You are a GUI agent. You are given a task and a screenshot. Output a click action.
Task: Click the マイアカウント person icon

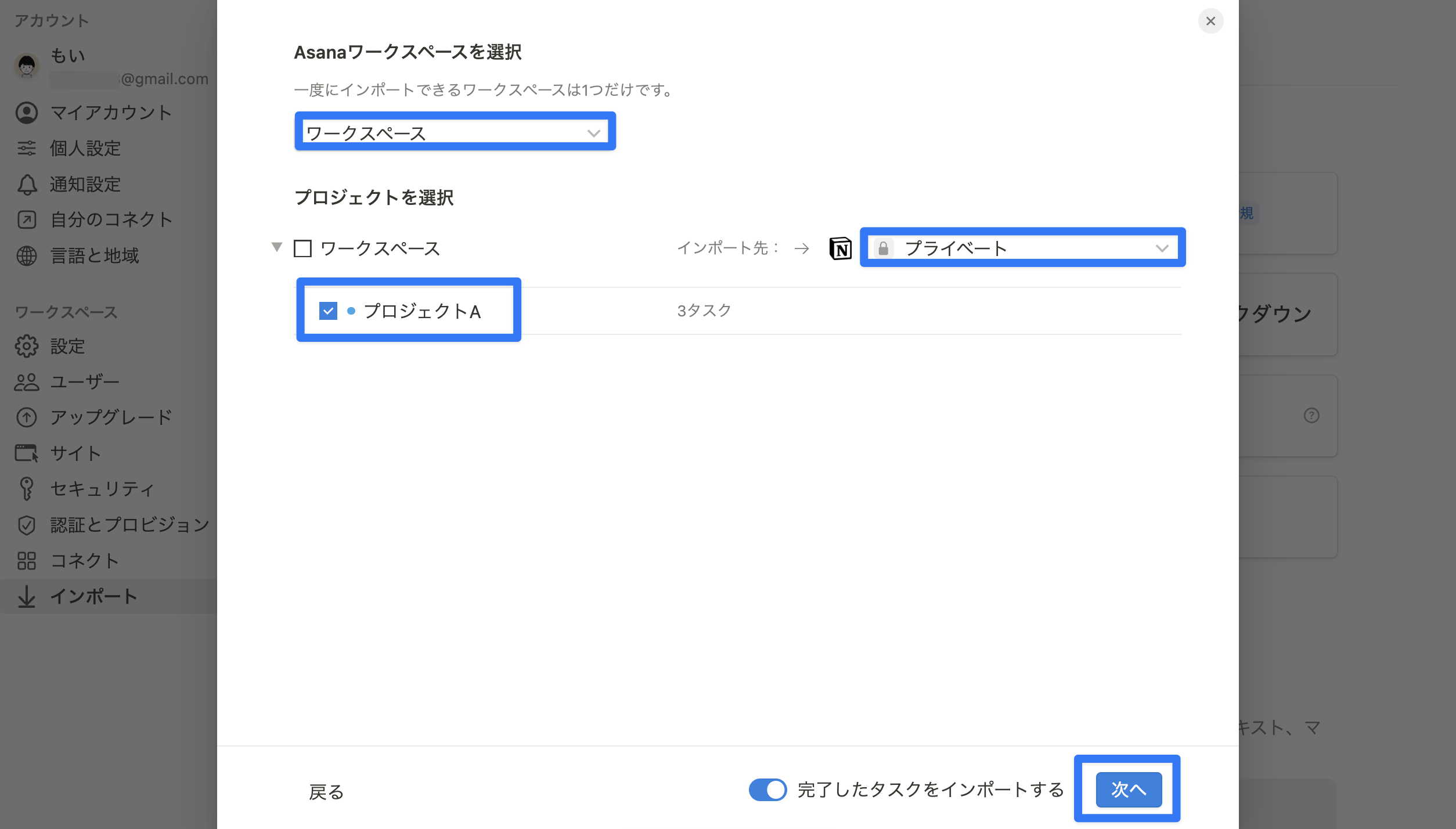point(27,113)
